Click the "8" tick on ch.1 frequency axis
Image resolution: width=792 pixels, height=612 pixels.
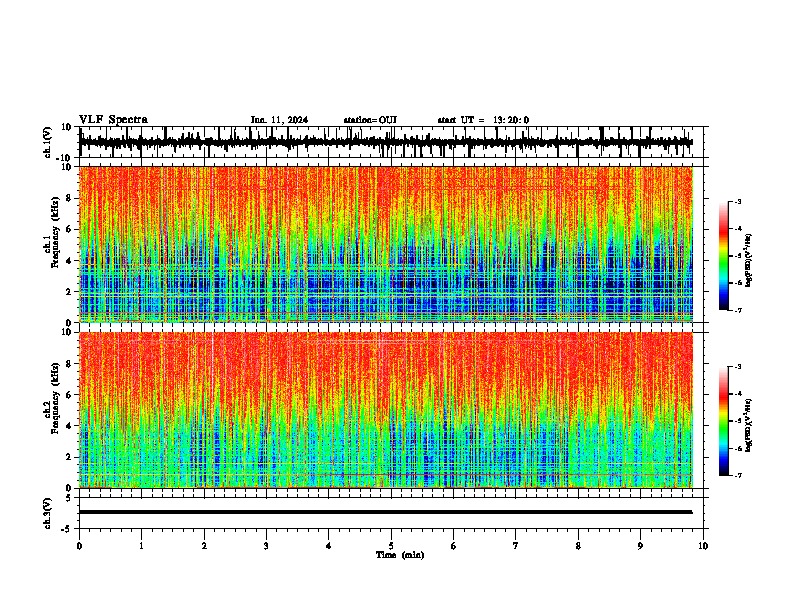tap(70, 198)
